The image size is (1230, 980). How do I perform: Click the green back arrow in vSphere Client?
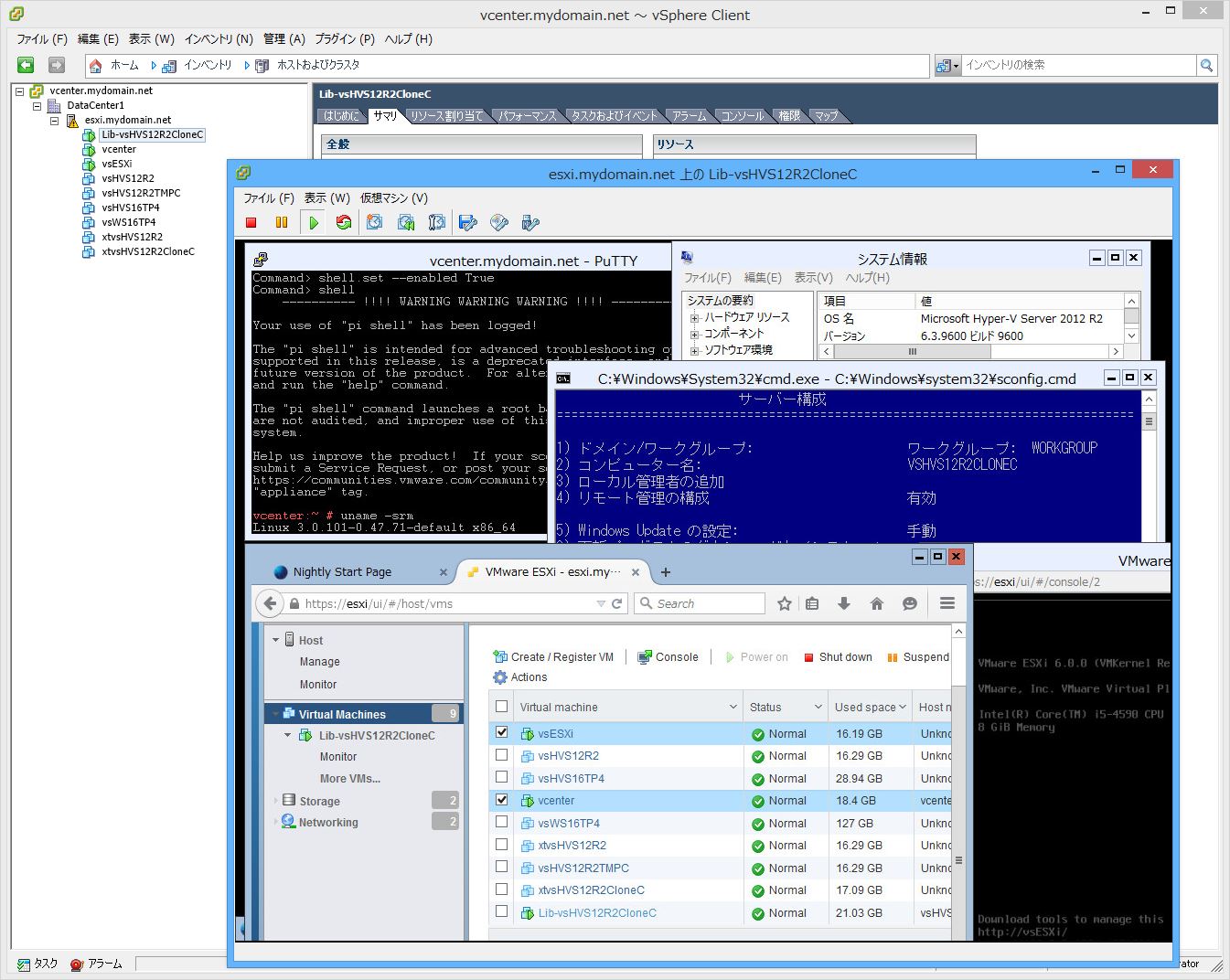coord(26,65)
